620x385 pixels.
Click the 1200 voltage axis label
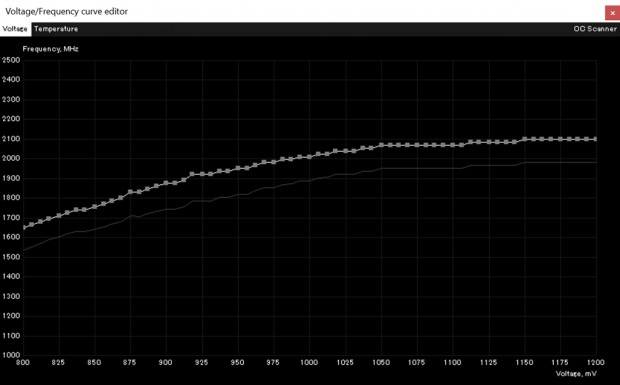pos(595,362)
